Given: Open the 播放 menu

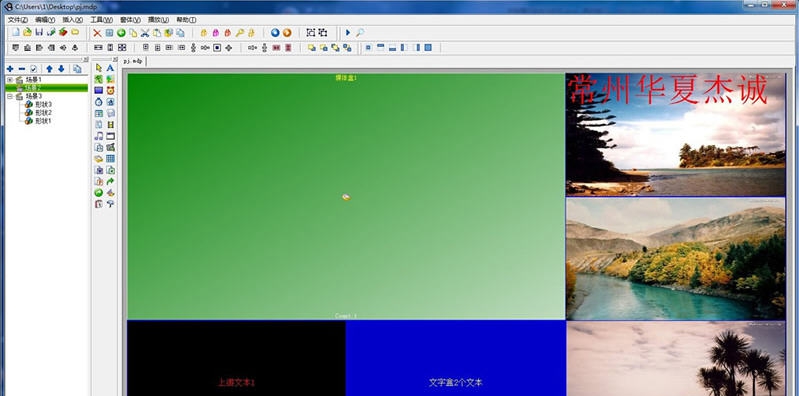Looking at the screenshot, I should click(158, 20).
